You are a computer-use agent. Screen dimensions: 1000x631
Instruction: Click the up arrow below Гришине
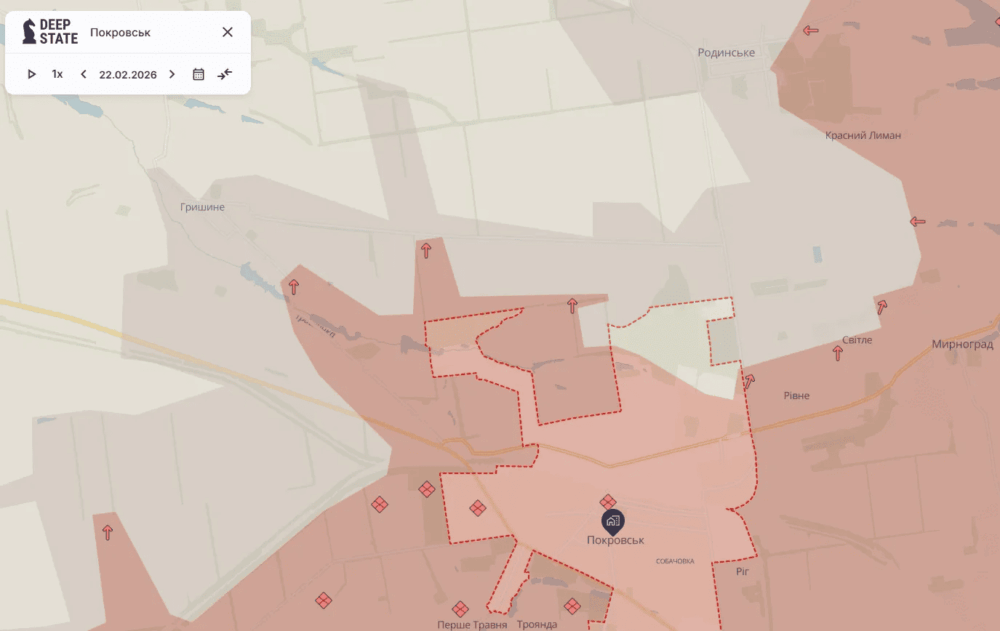[293, 287]
